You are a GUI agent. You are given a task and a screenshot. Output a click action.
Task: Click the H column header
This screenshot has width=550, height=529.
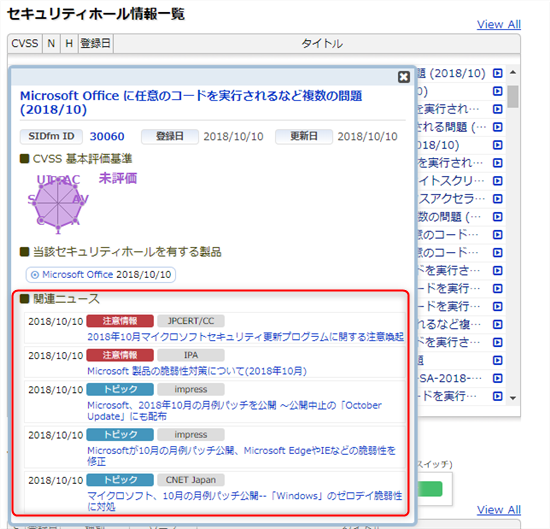(x=69, y=43)
